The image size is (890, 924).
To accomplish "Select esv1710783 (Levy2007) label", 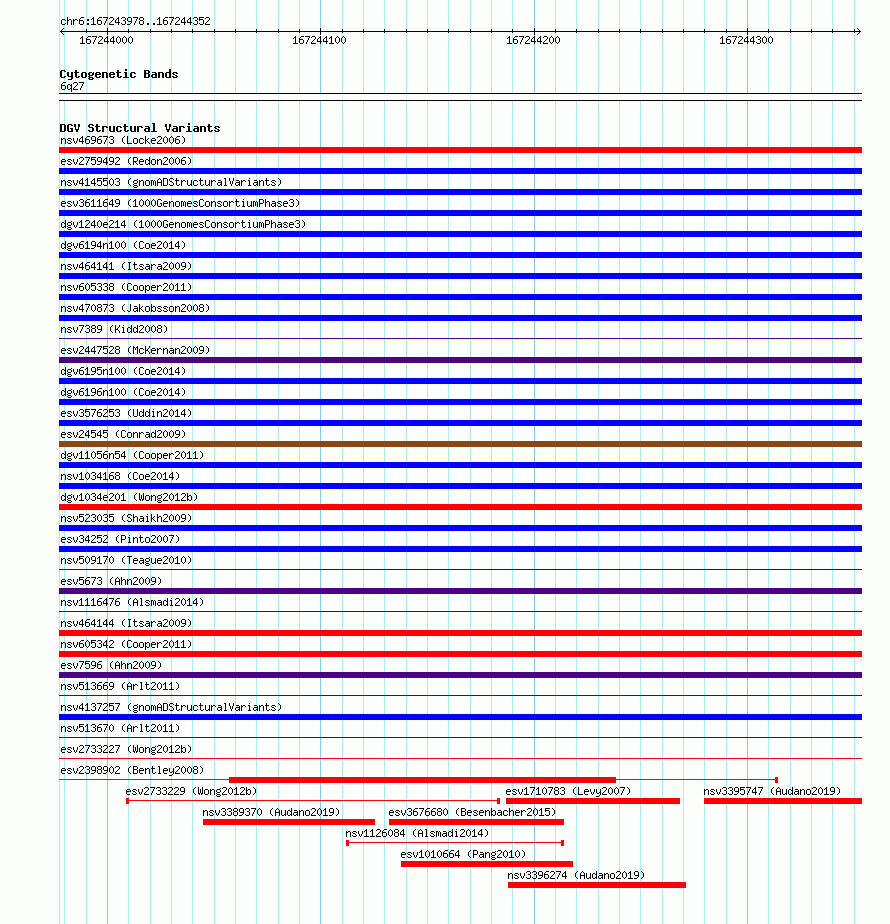I will [x=568, y=791].
